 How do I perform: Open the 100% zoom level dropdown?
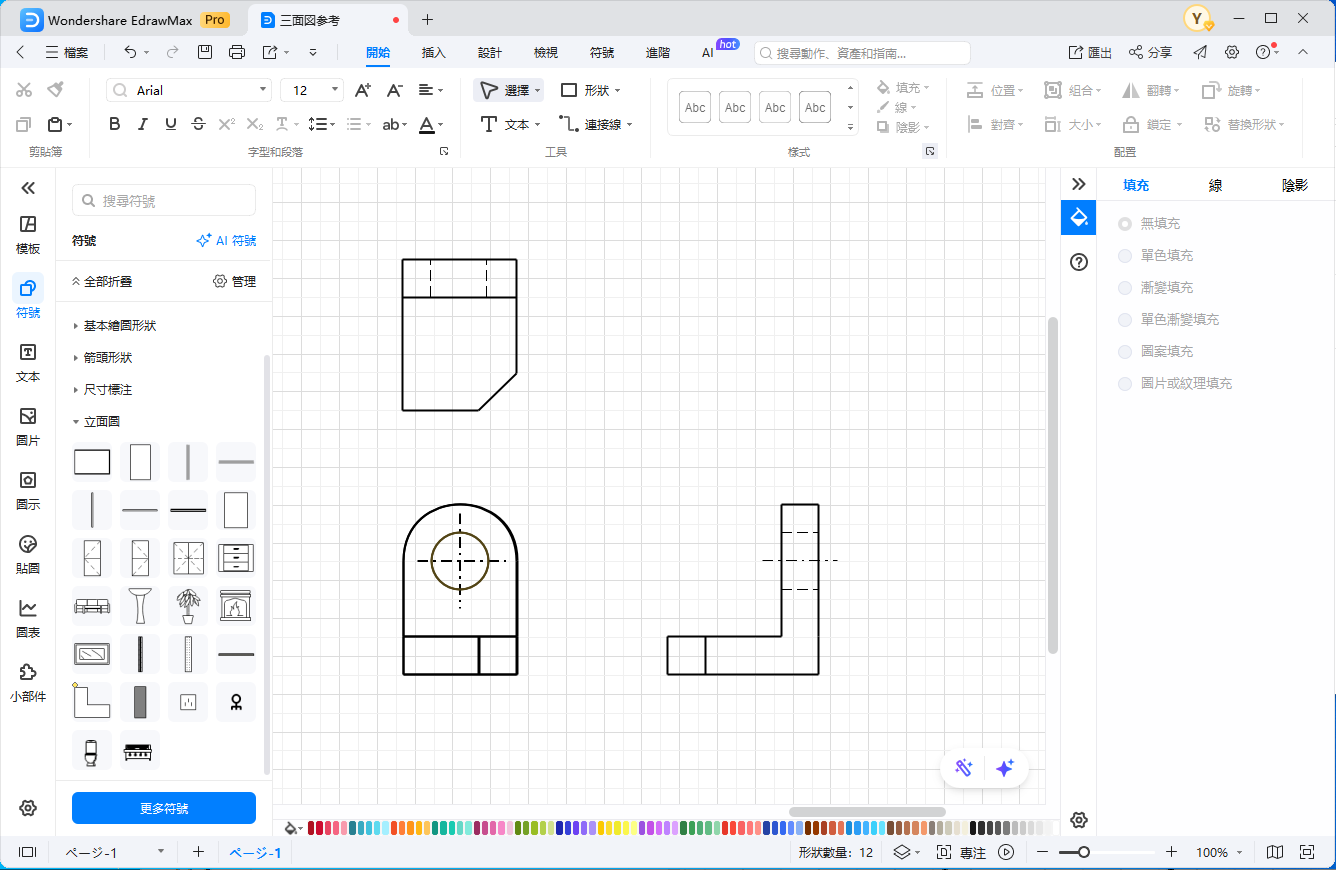pos(1219,853)
